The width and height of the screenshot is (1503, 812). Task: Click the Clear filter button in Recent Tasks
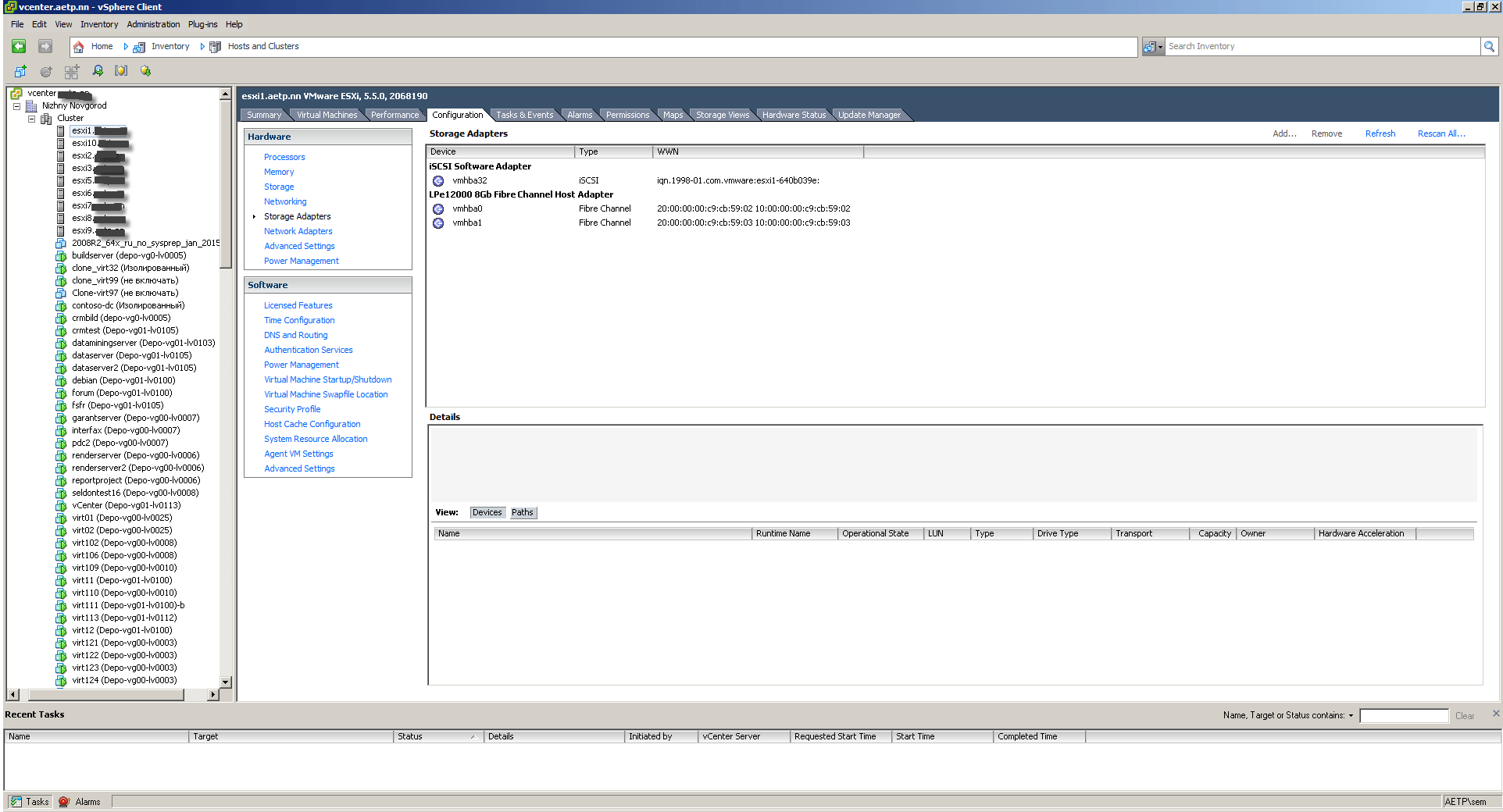(1465, 717)
